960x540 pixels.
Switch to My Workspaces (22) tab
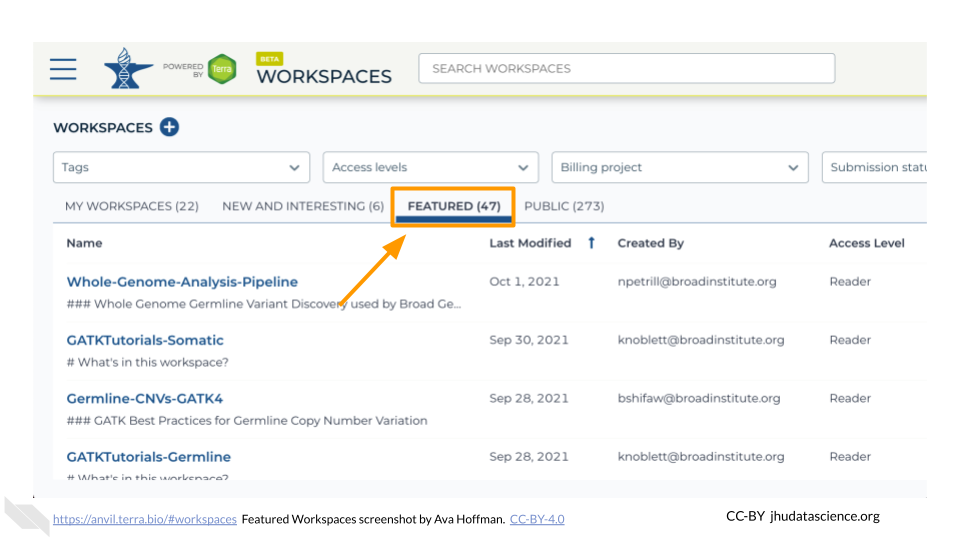click(x=132, y=206)
